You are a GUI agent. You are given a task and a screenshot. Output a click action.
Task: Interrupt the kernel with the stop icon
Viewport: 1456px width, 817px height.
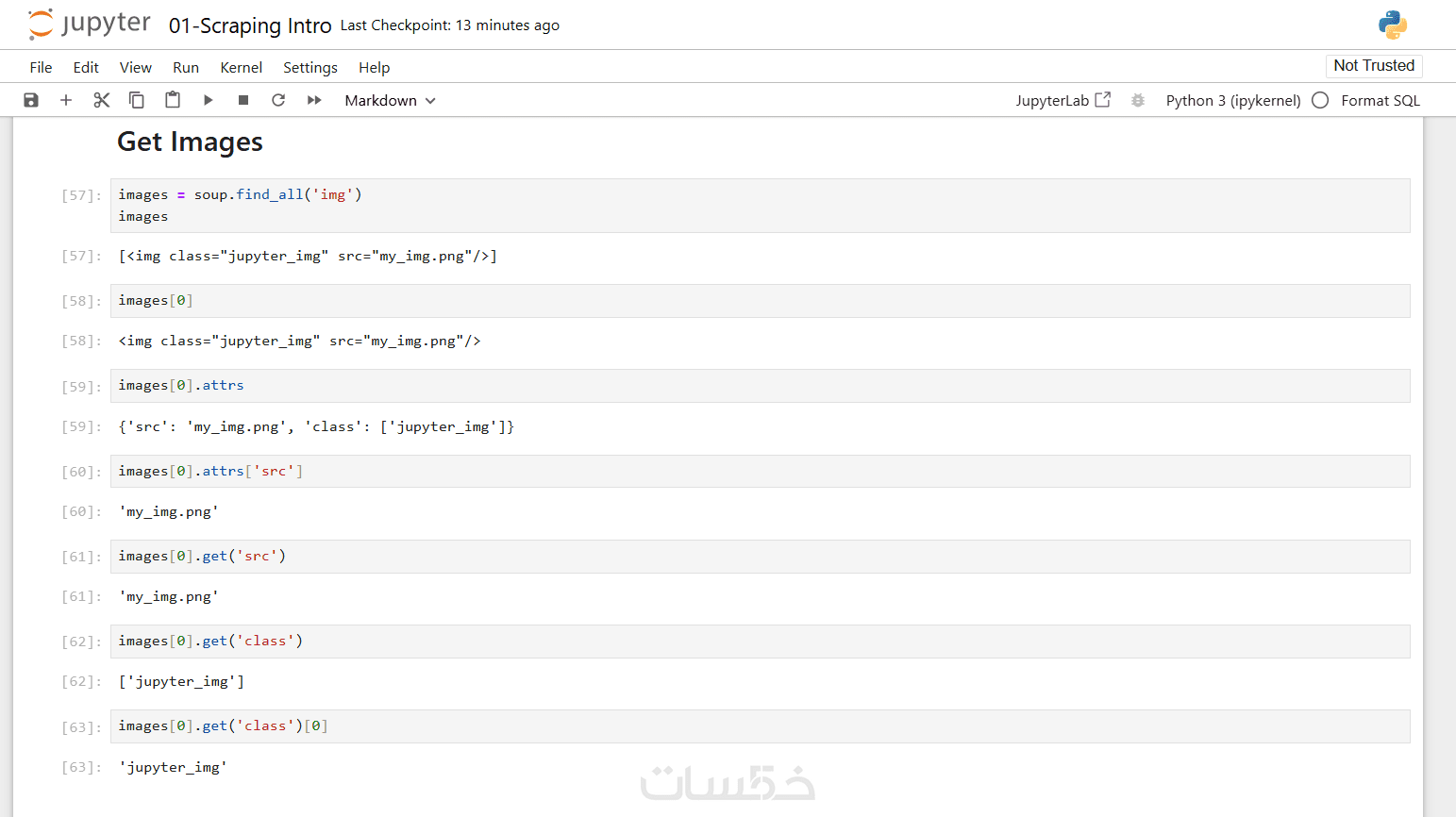243,100
